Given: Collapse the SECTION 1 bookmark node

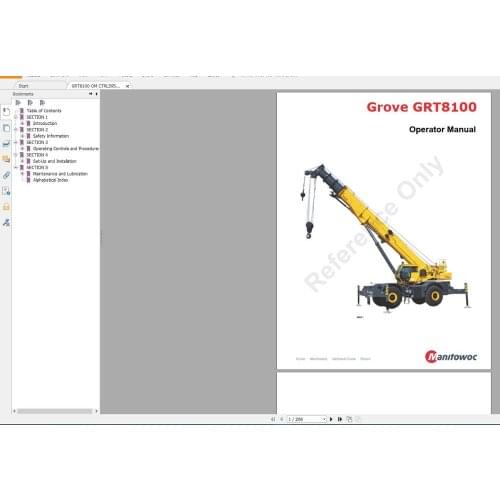Looking at the screenshot, I should (x=16, y=117).
